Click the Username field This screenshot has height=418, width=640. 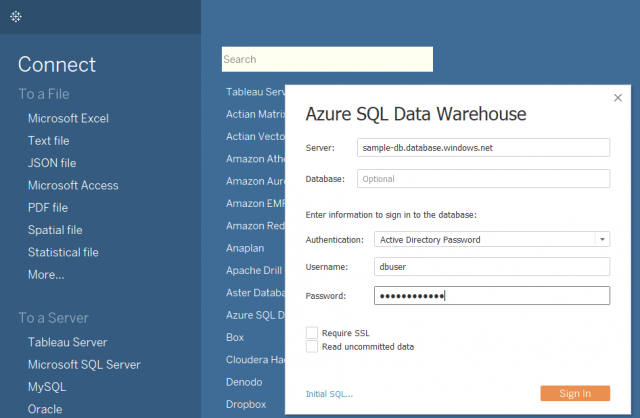click(x=492, y=267)
